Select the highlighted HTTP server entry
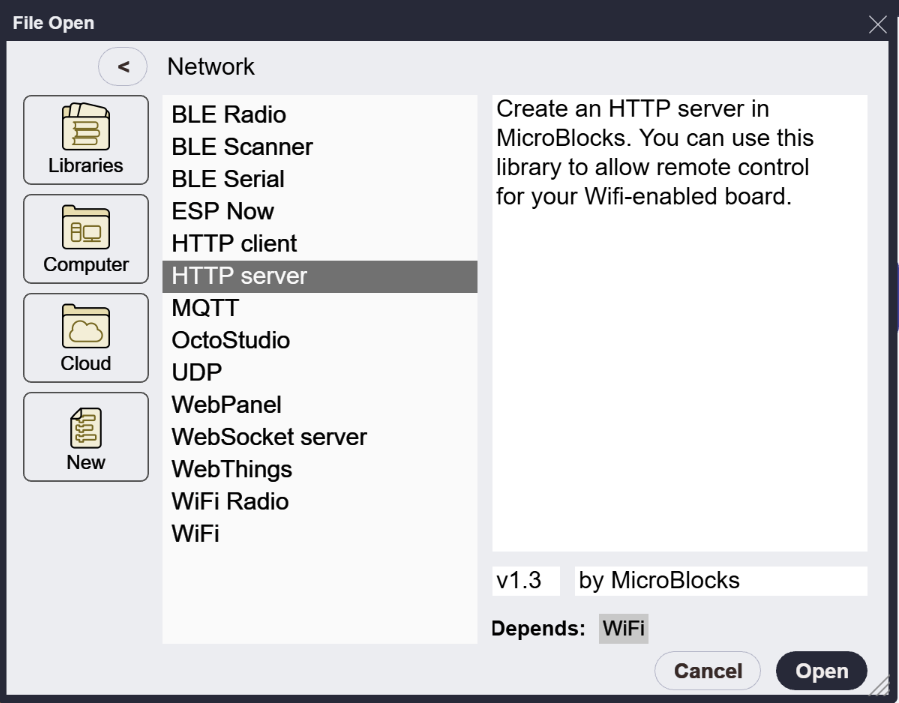Screen dimensions: 899x703 (x=320, y=276)
